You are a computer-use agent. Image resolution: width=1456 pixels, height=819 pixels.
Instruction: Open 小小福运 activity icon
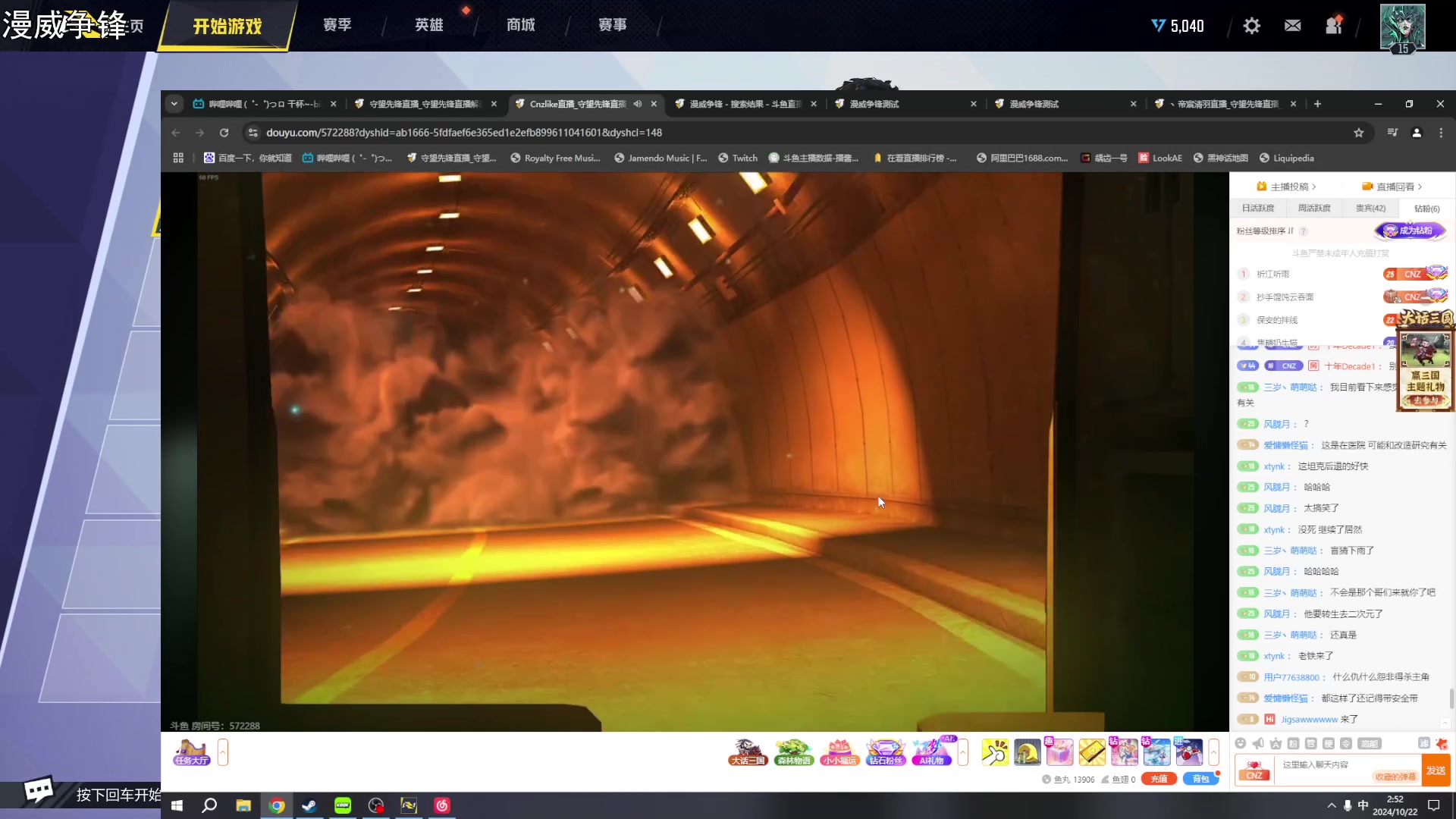[x=839, y=752]
